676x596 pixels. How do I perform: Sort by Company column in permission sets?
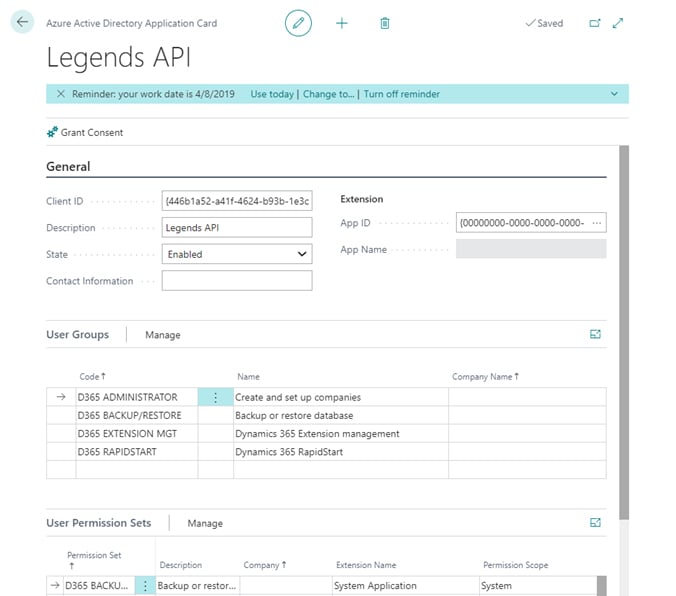[264, 565]
